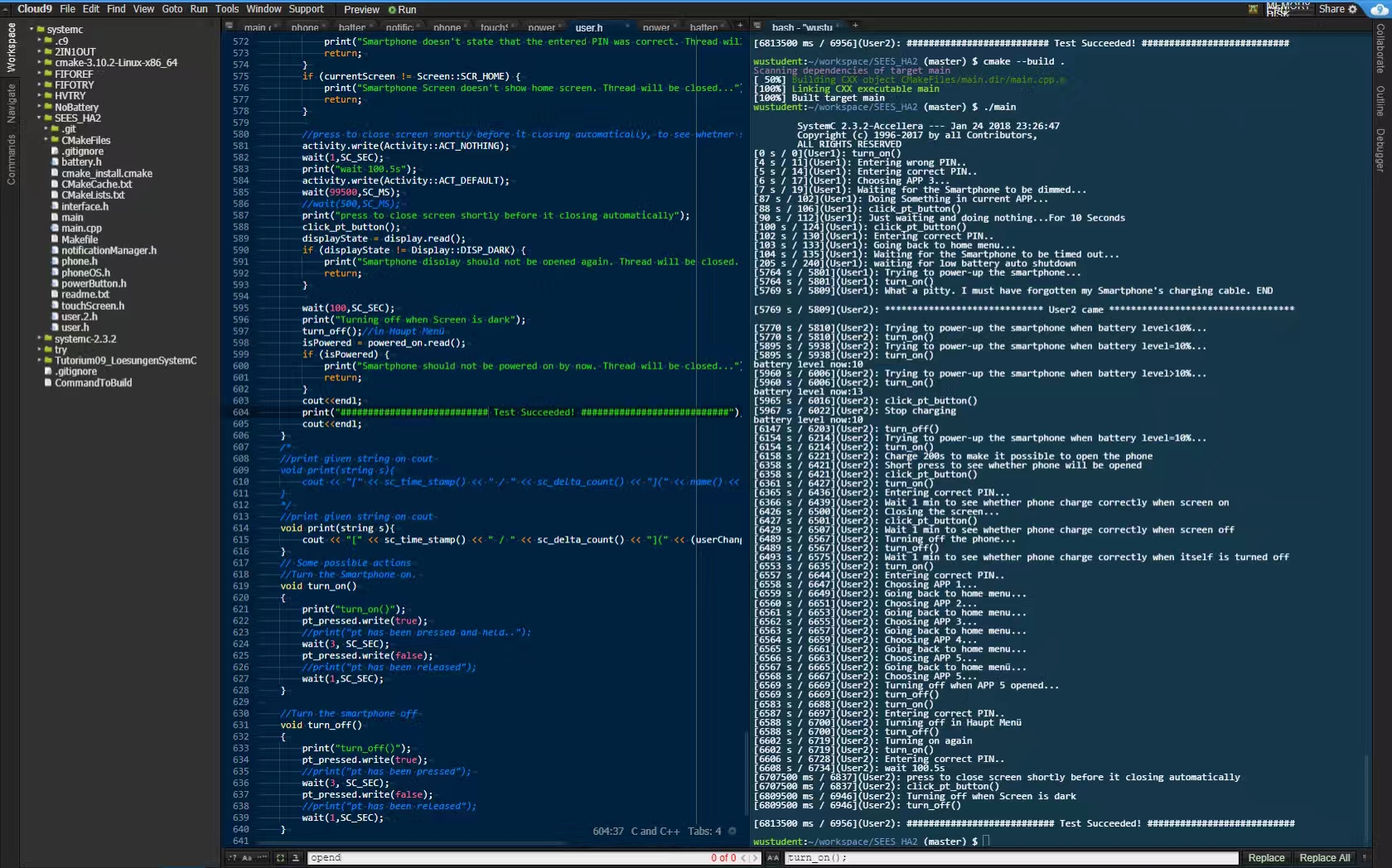
Task: Open the Tools menu
Action: coord(226,9)
